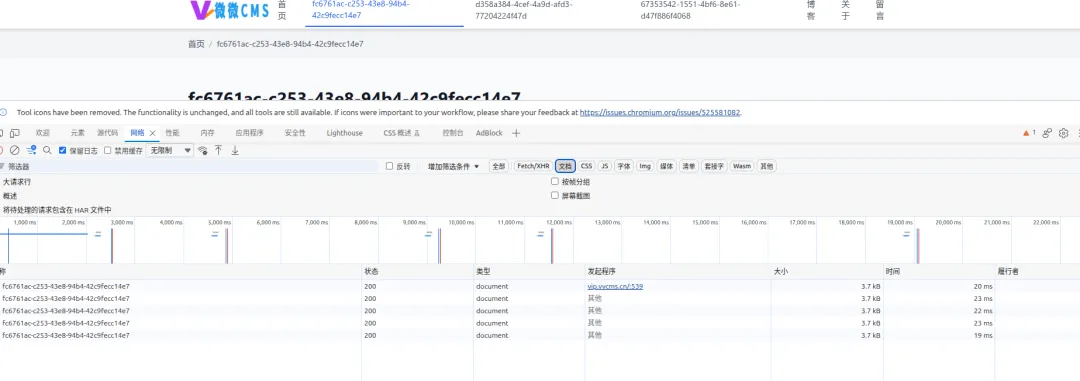The height and width of the screenshot is (381, 1080).
Task: Filter requests by 媒体
Action: coord(667,166)
